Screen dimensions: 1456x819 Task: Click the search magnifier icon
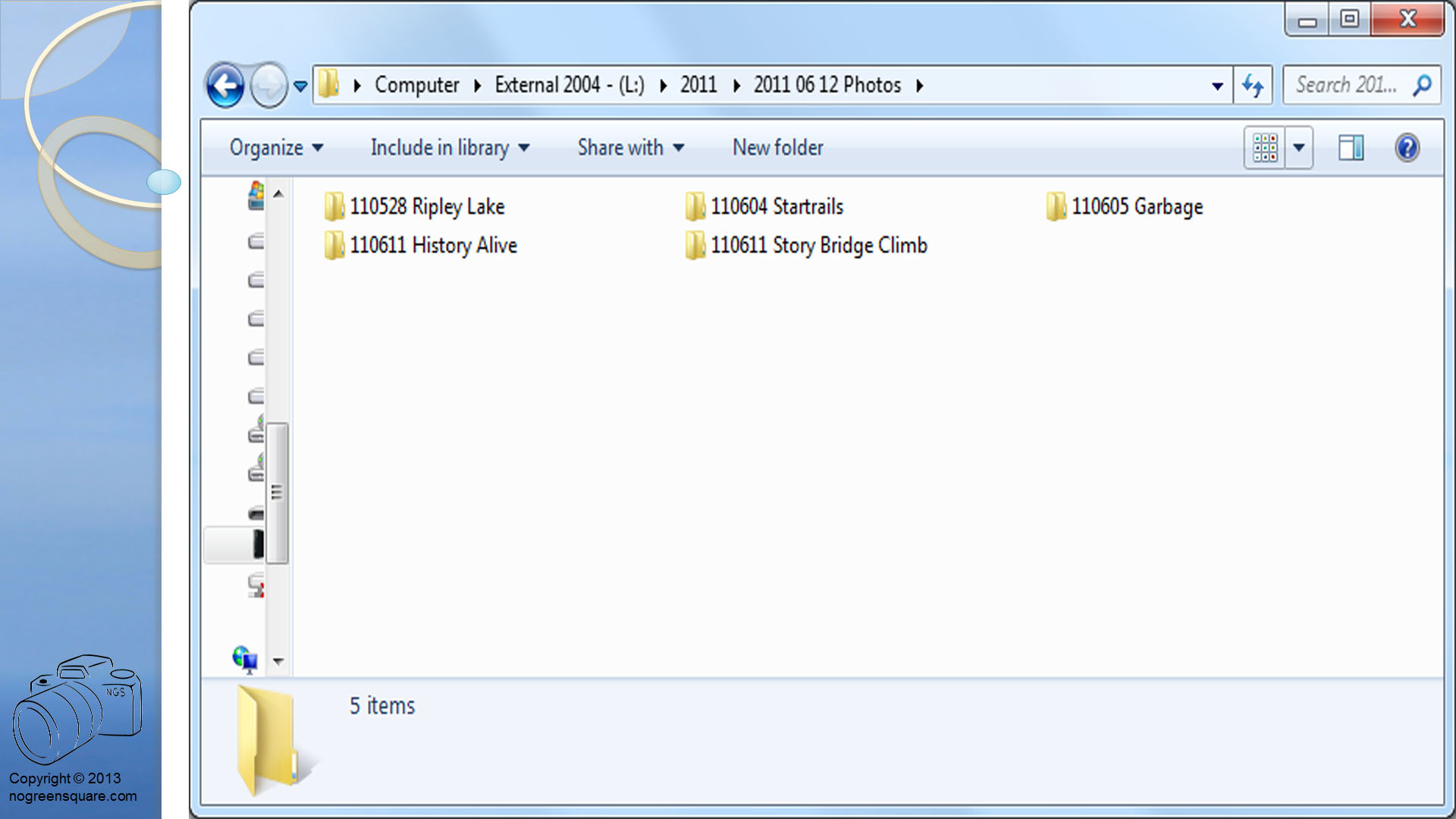(x=1423, y=85)
